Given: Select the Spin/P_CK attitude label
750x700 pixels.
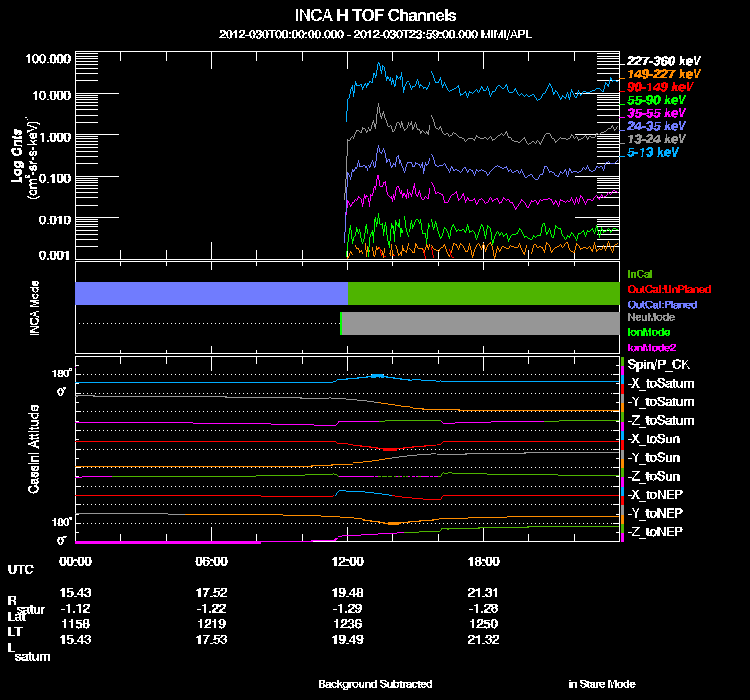Looking at the screenshot, I should click(x=656, y=366).
